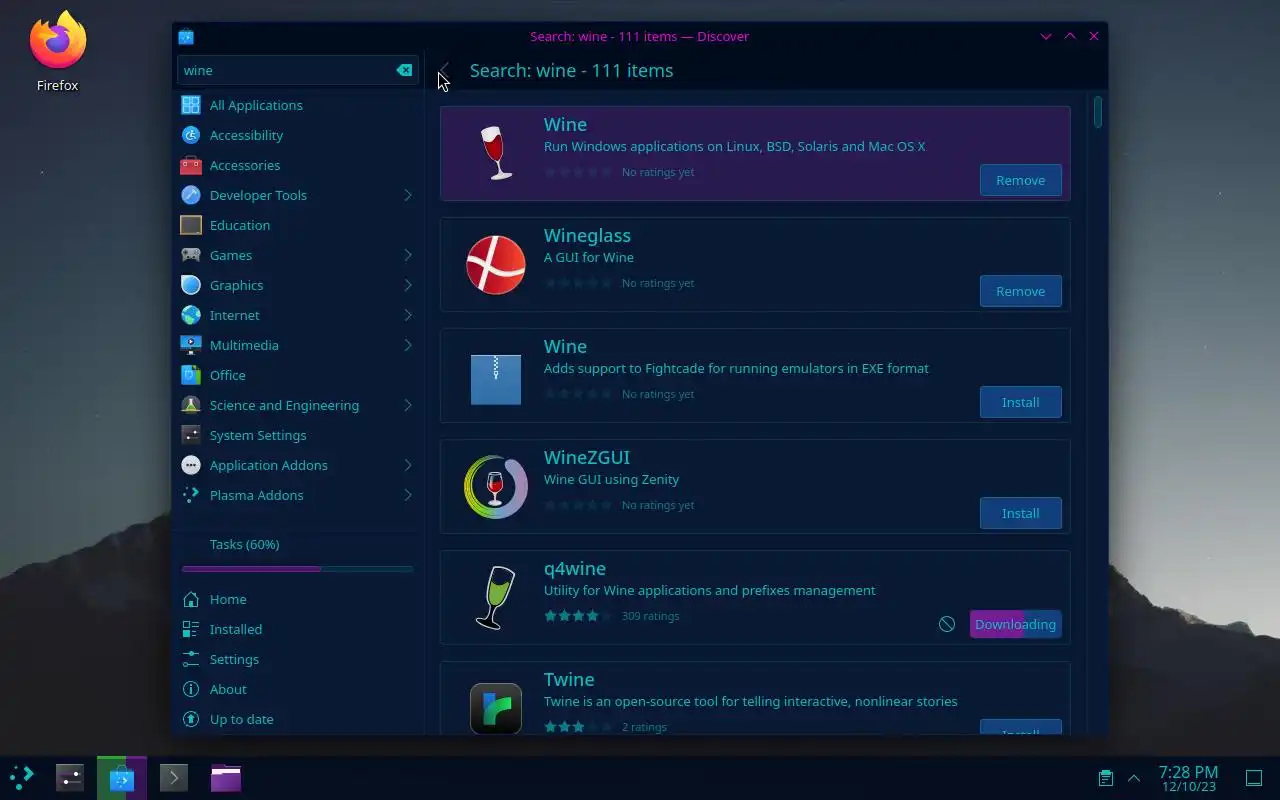Expand the Graphics category chevron

408,285
